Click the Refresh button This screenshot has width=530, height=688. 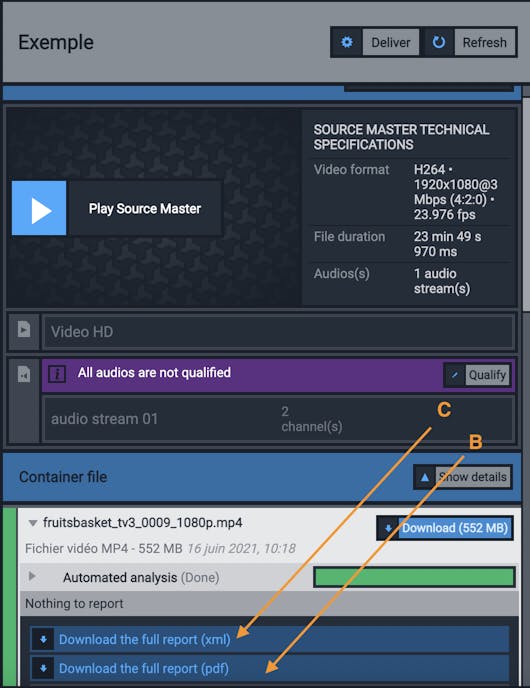(x=484, y=42)
